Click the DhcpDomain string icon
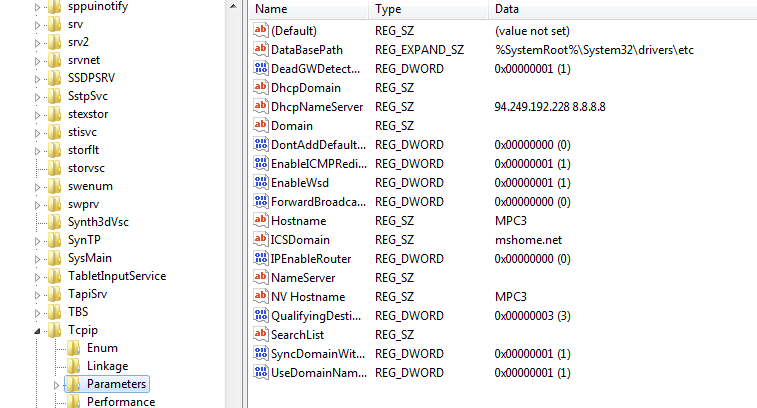 (261, 87)
